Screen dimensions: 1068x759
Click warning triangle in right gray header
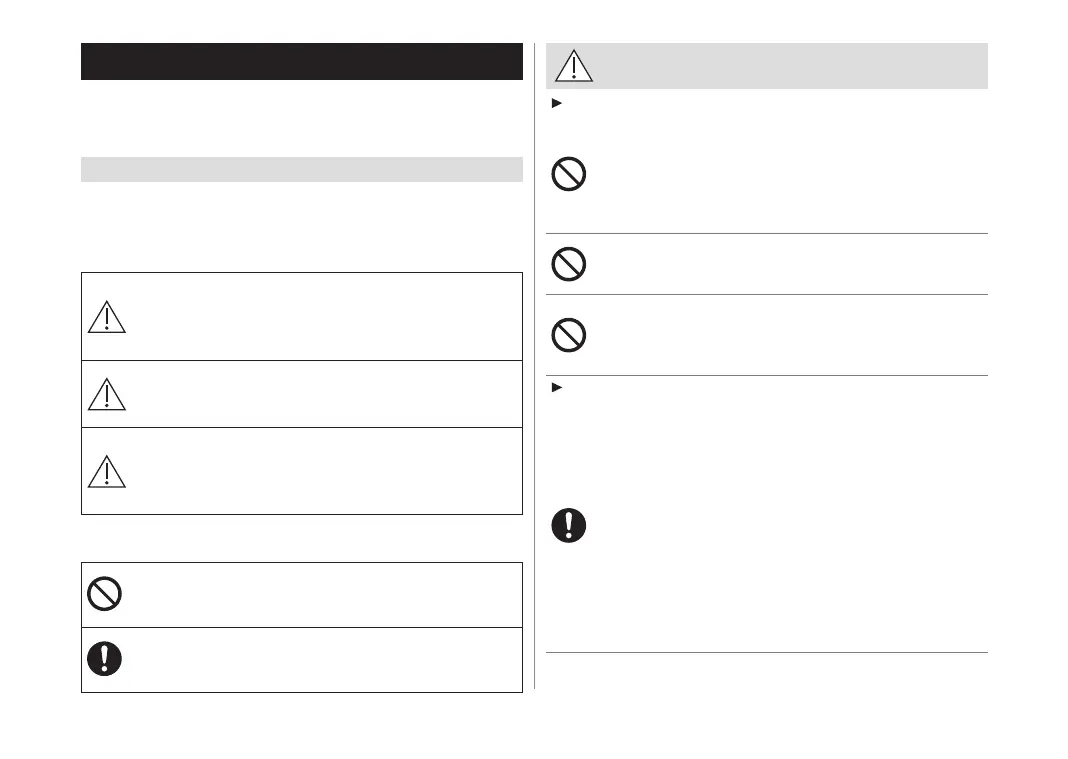[x=573, y=66]
